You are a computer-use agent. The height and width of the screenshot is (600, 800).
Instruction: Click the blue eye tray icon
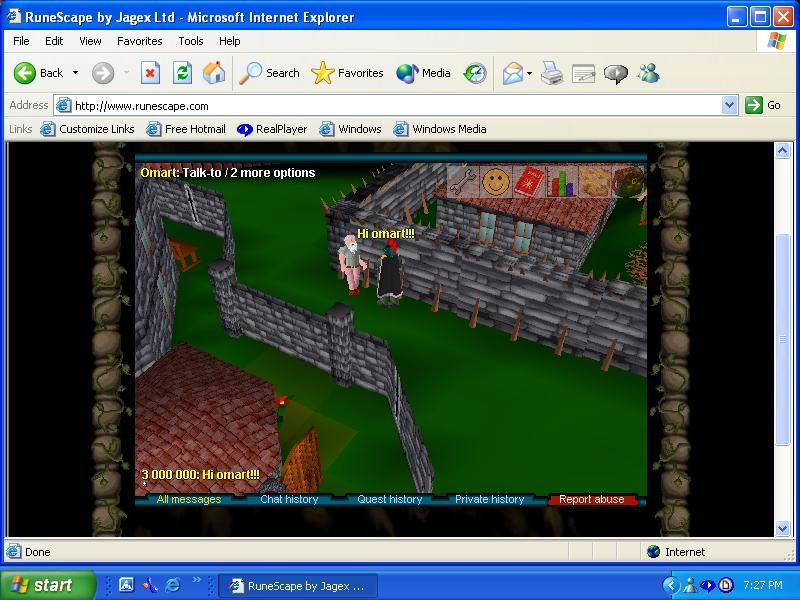click(707, 585)
